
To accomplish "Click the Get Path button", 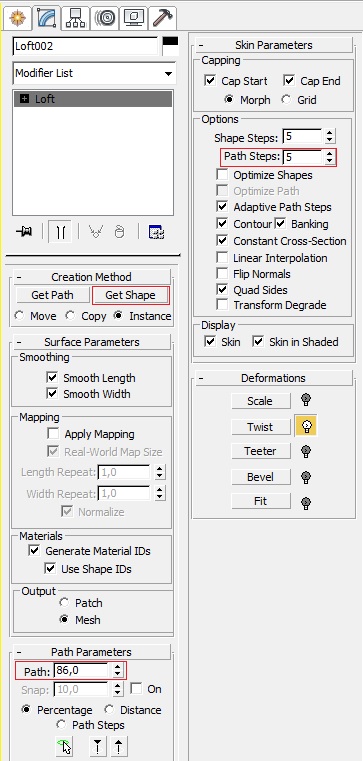I will pos(52,295).
